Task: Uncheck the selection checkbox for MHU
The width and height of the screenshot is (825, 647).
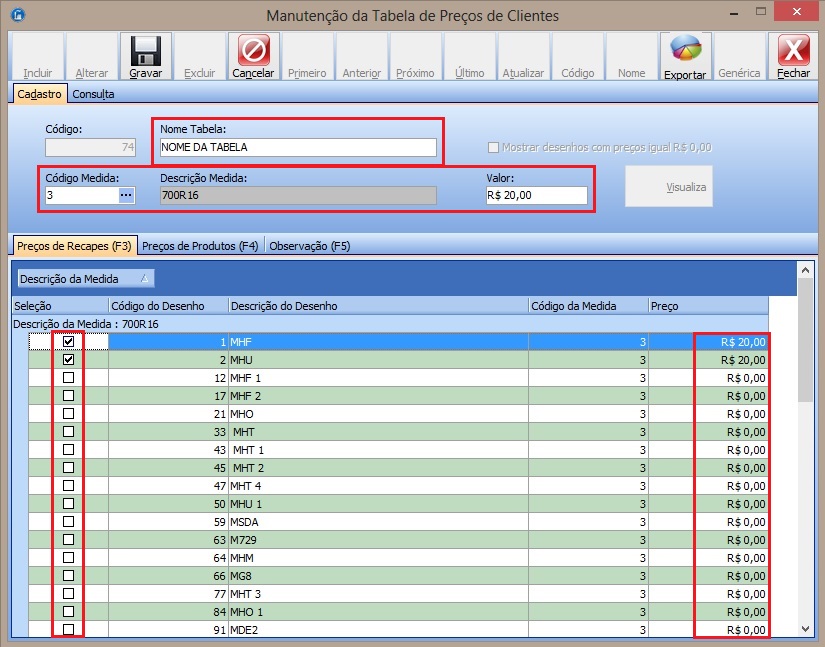Action: coord(68,360)
